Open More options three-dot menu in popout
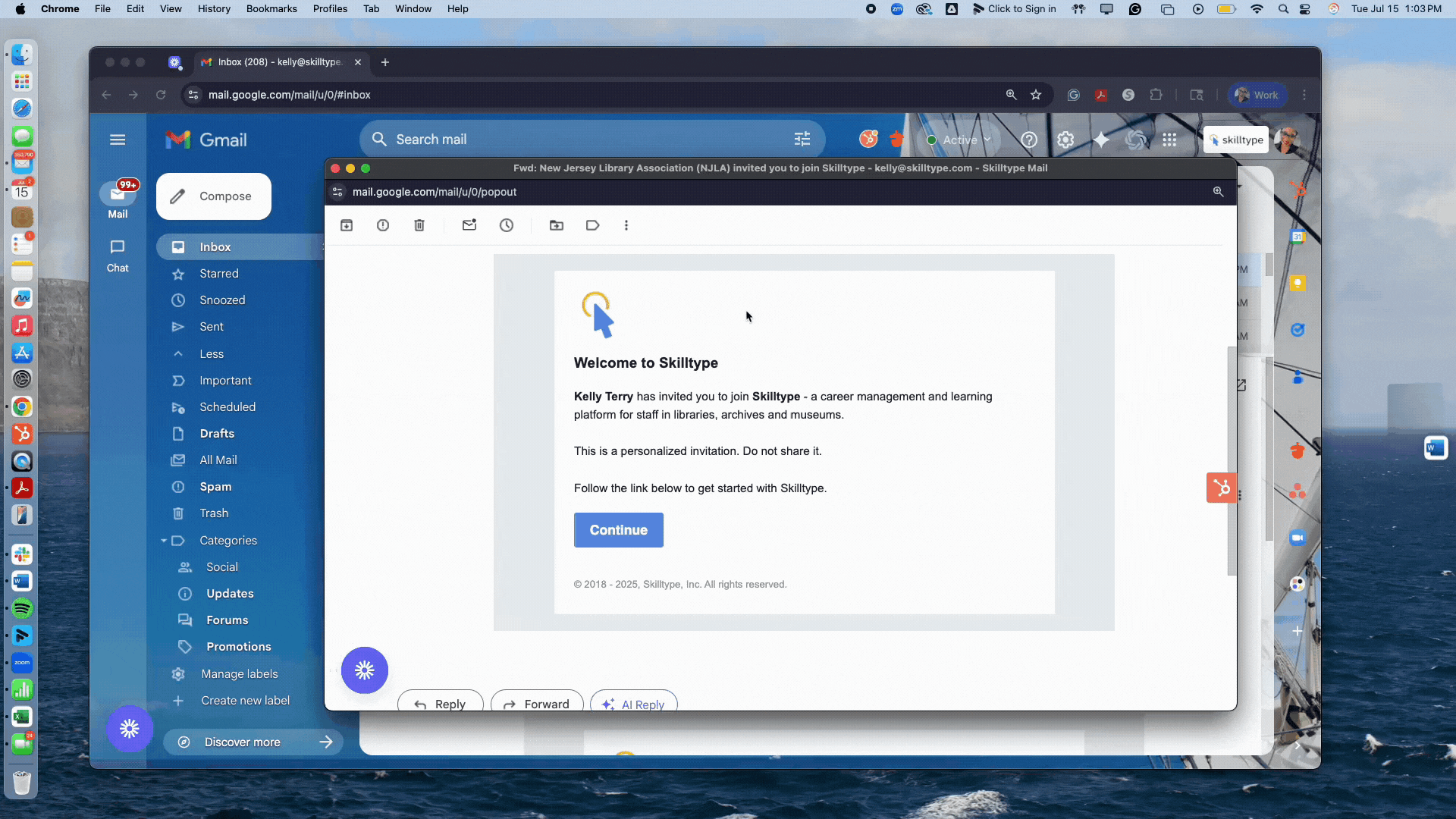1456x819 pixels. click(x=626, y=225)
